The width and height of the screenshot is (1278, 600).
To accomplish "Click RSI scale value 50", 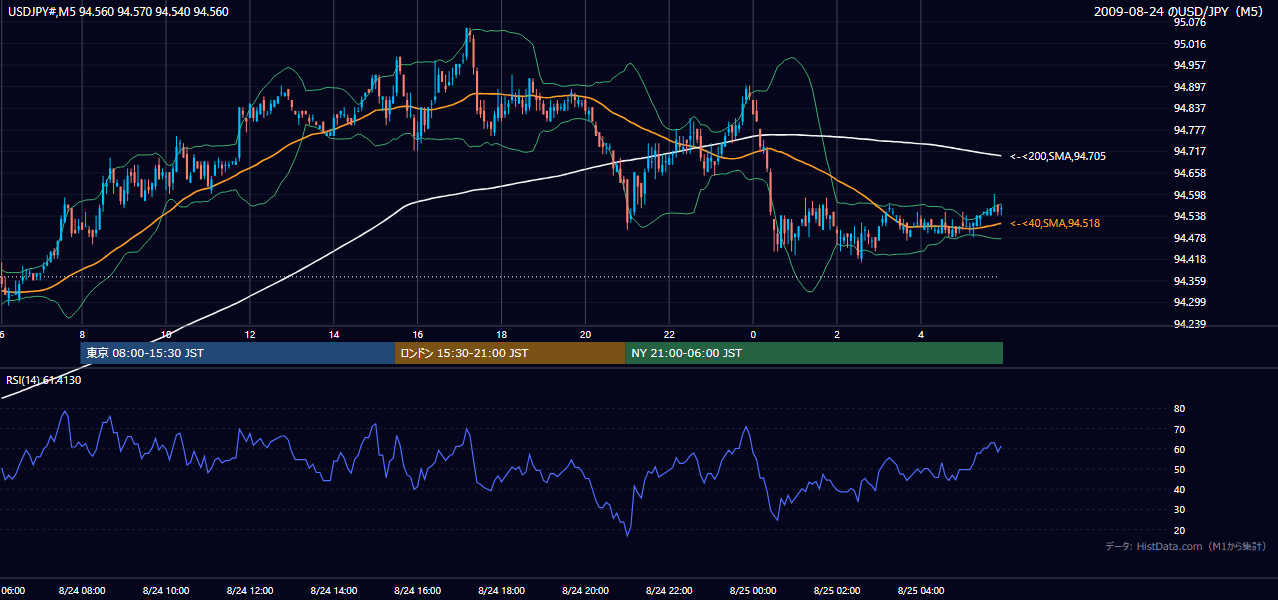I will coord(1179,469).
